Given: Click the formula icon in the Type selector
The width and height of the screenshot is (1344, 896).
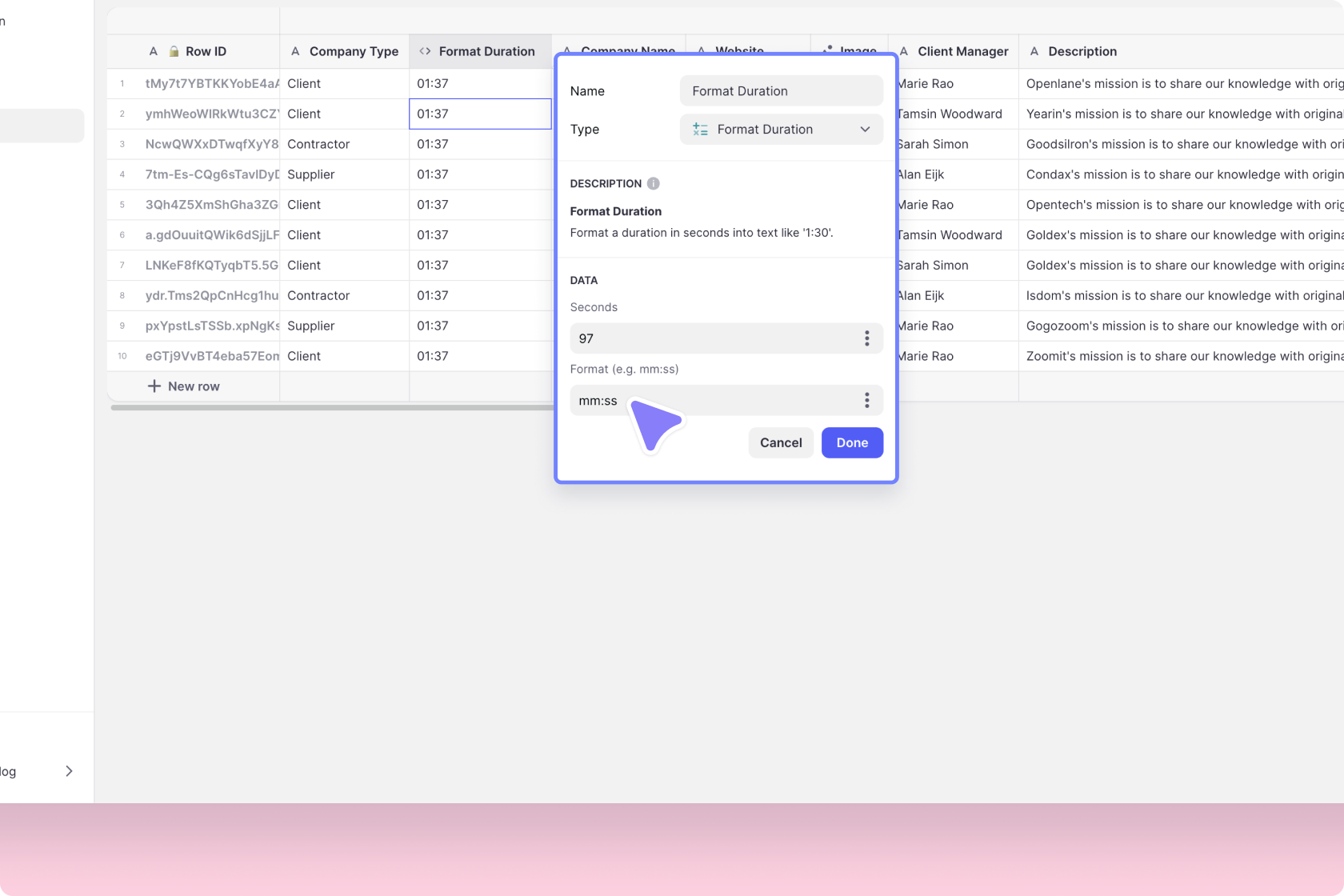Looking at the screenshot, I should click(x=699, y=129).
